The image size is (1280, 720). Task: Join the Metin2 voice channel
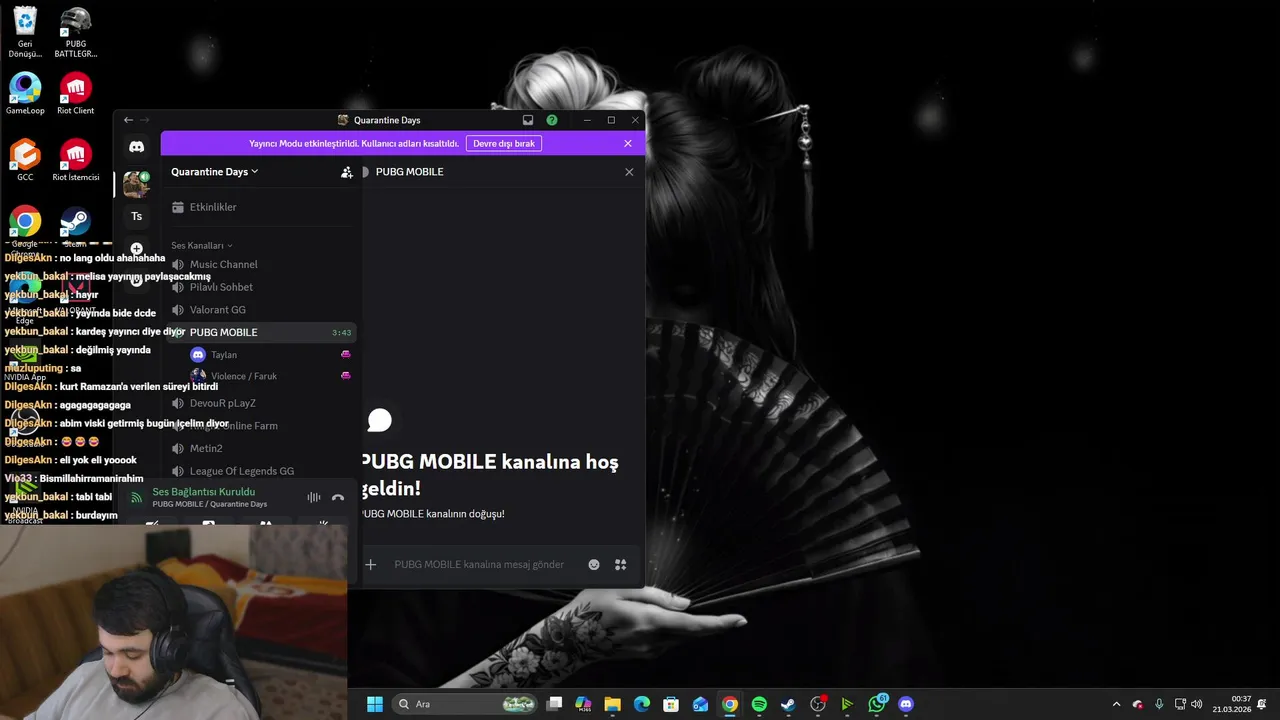click(x=258, y=448)
